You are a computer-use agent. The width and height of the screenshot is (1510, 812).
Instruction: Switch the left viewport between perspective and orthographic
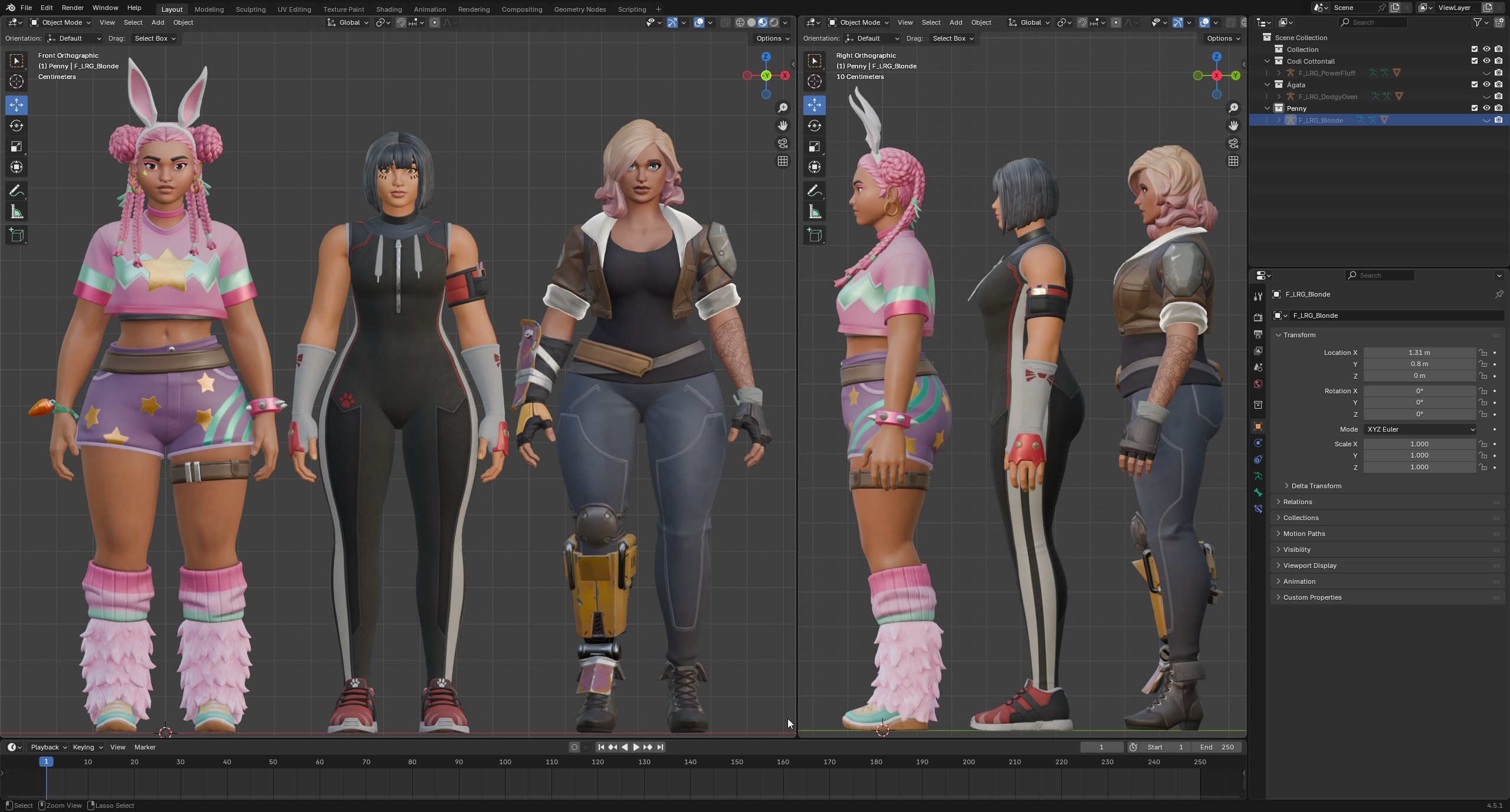783,161
